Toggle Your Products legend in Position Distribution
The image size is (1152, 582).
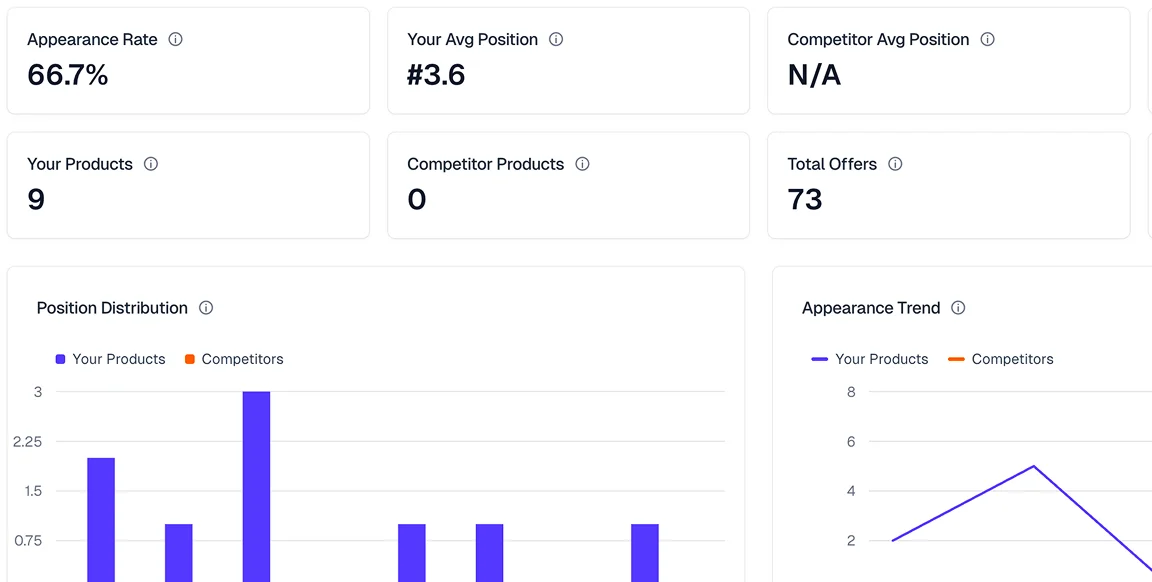[x=110, y=359]
